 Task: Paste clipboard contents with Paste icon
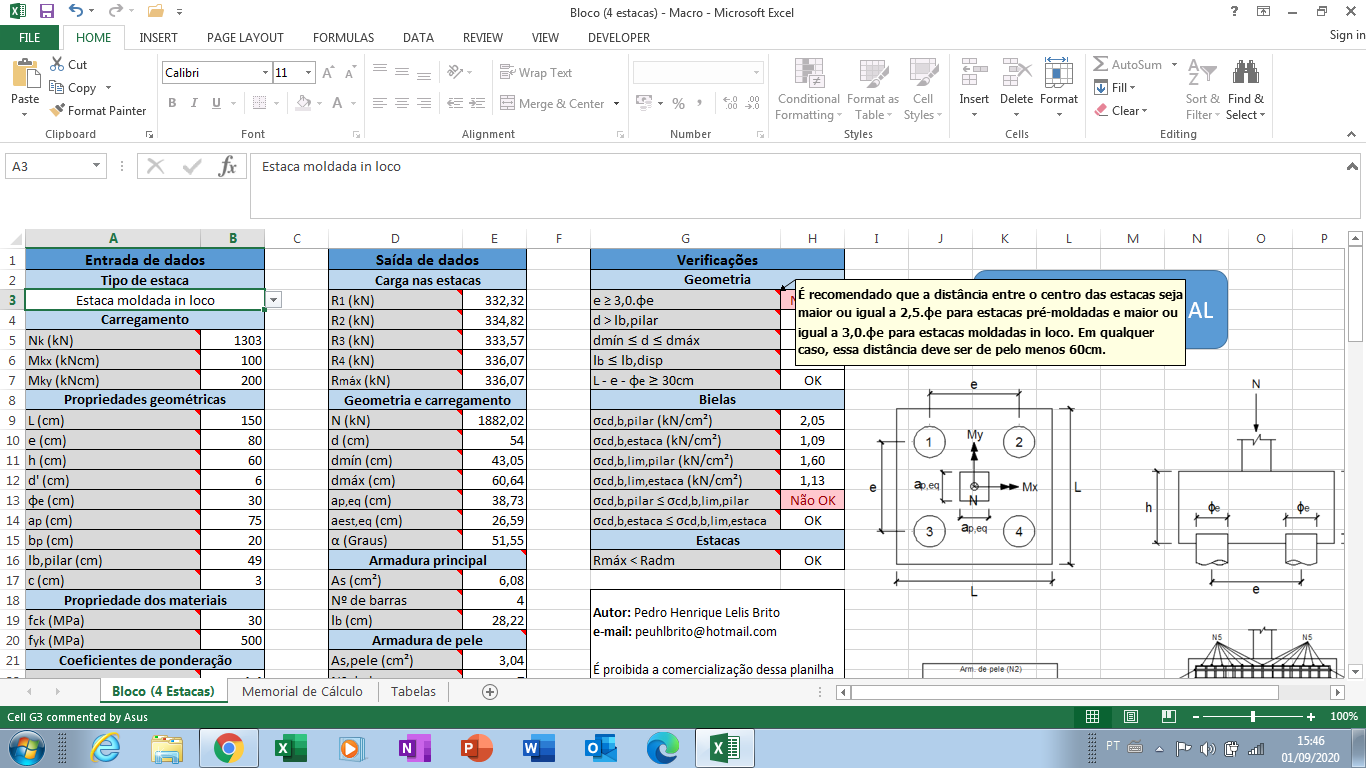click(x=25, y=74)
